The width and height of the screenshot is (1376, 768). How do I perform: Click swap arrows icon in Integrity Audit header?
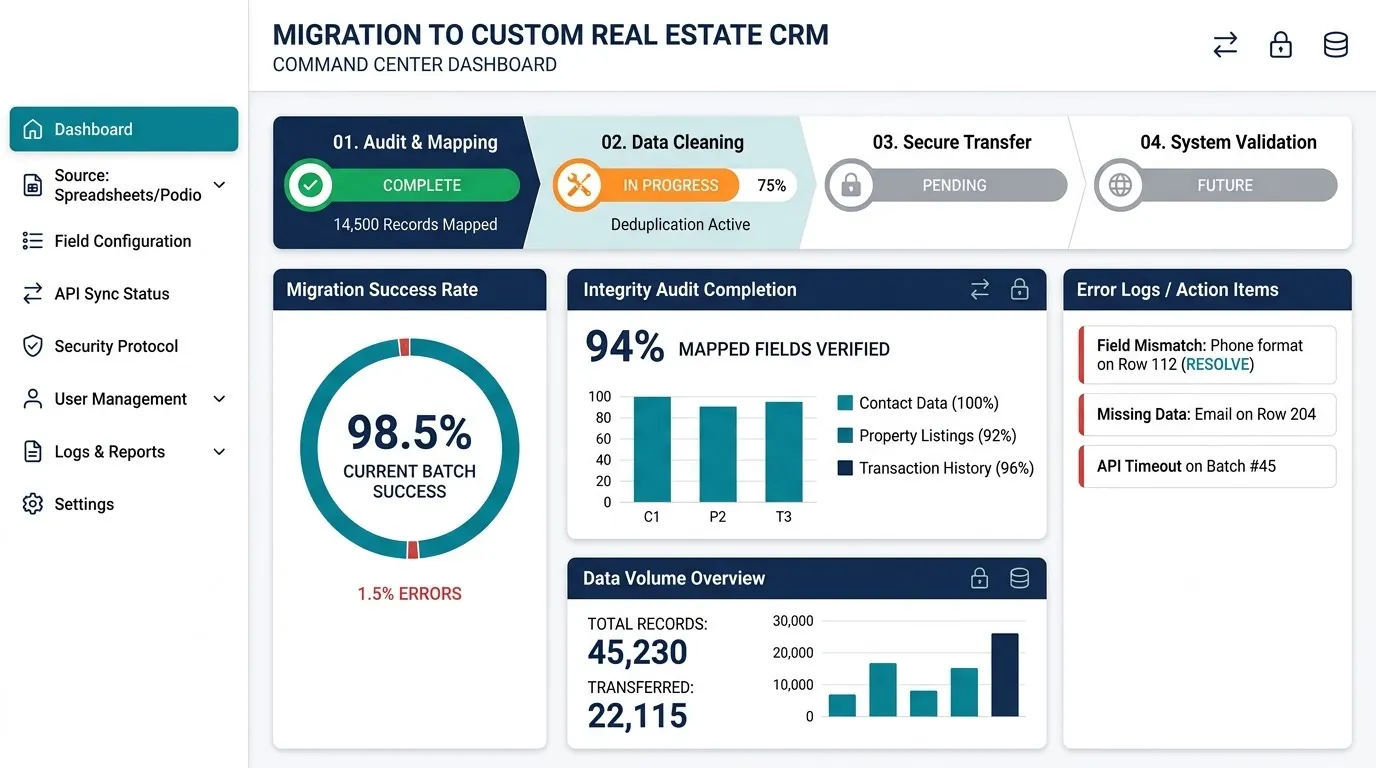point(980,289)
